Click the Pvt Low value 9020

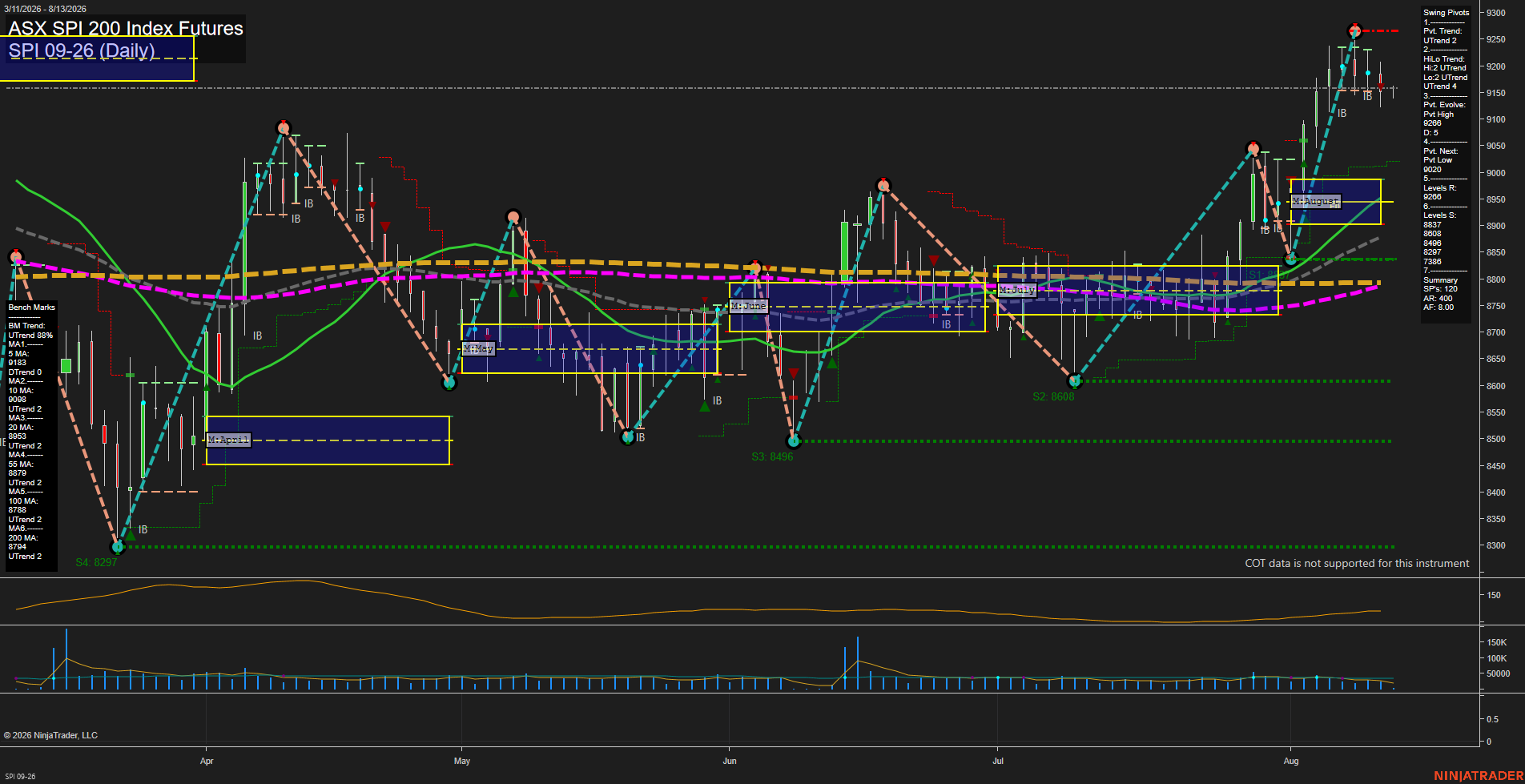point(1432,170)
